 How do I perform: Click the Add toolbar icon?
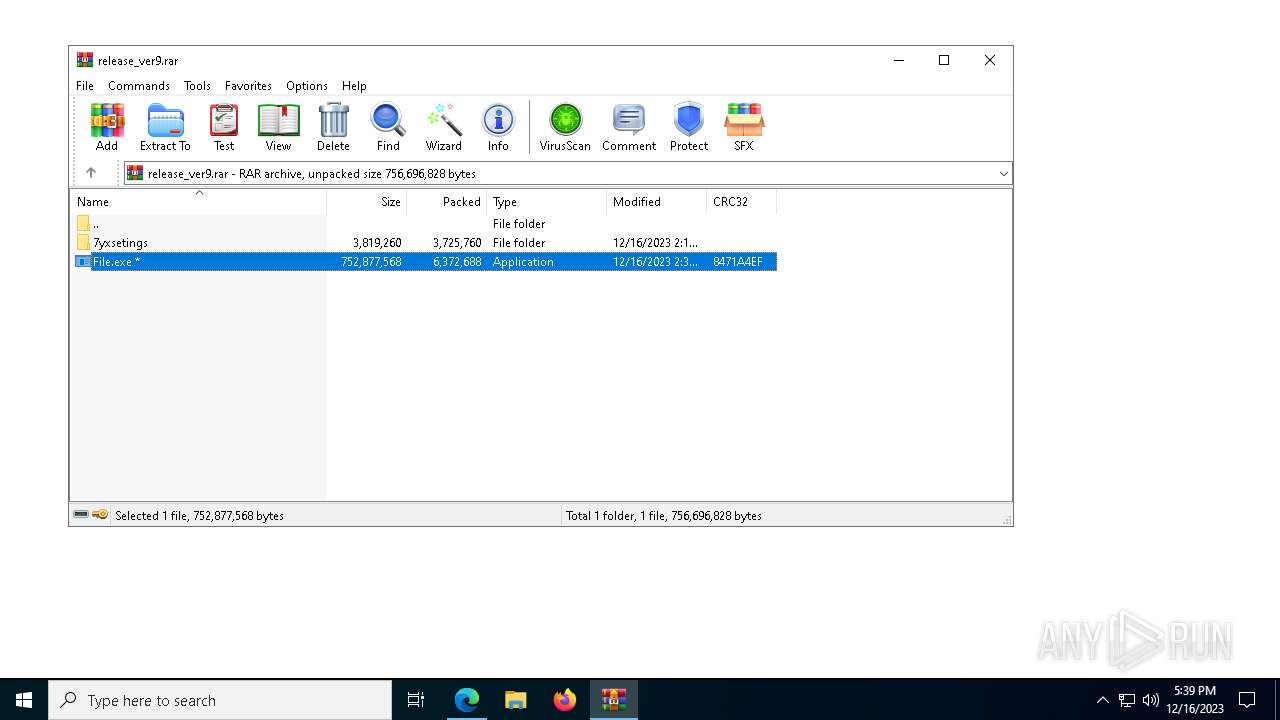coord(107,126)
